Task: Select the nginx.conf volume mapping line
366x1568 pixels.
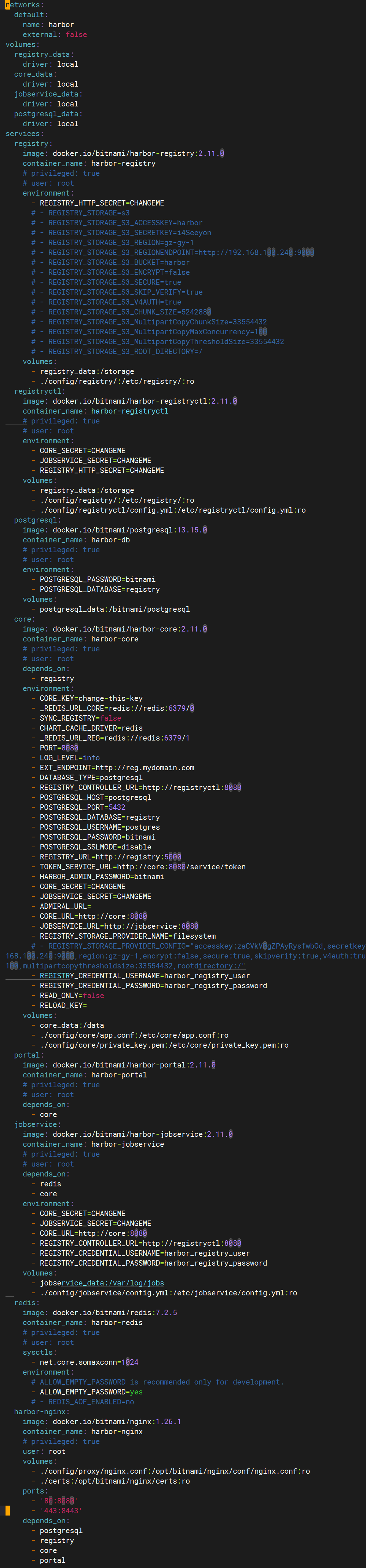Action: click(x=170, y=1471)
